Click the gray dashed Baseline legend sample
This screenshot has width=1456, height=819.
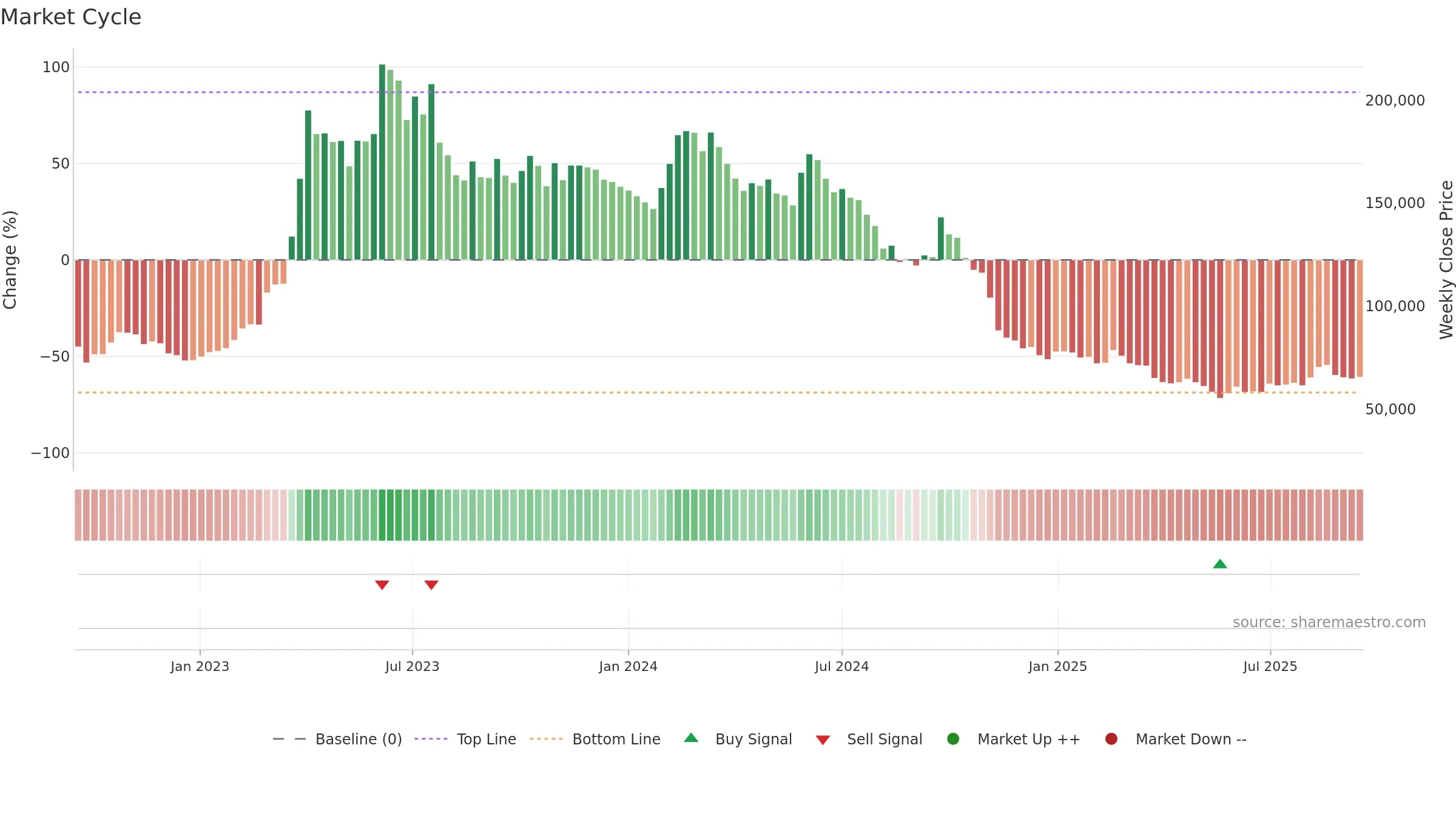point(289,739)
